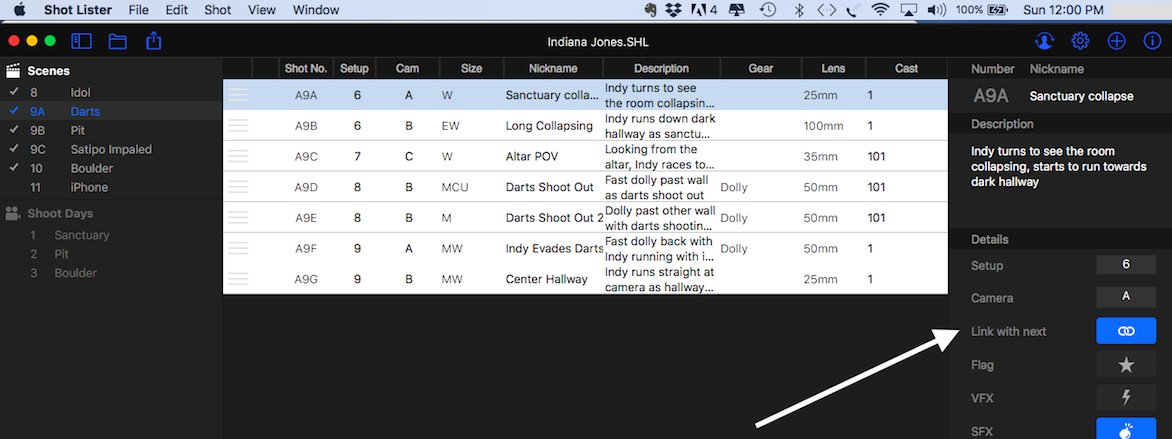Viewport: 1172px width, 439px height.
Task: Toggle the VFX lightning button
Action: (1126, 398)
